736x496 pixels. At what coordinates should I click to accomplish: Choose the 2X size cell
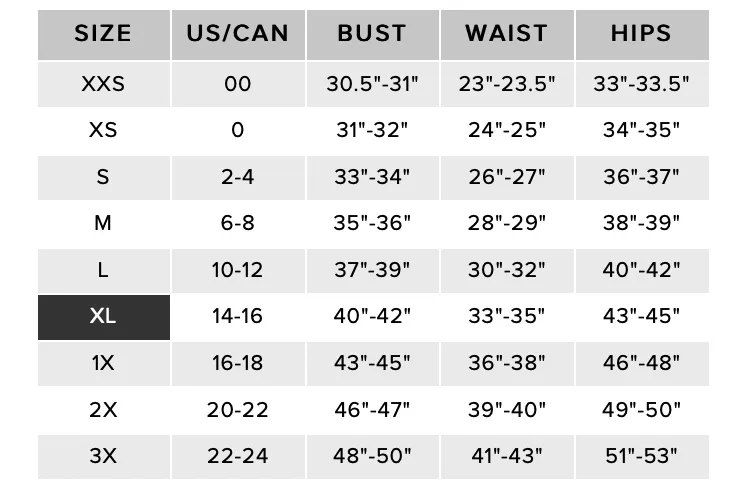point(104,410)
